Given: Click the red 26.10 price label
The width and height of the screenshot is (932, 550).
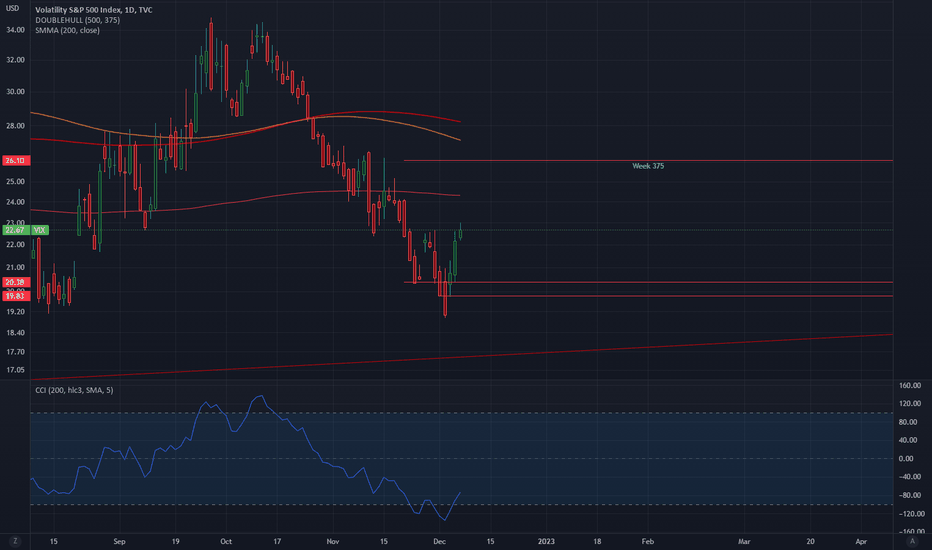Looking at the screenshot, I should click(15, 161).
